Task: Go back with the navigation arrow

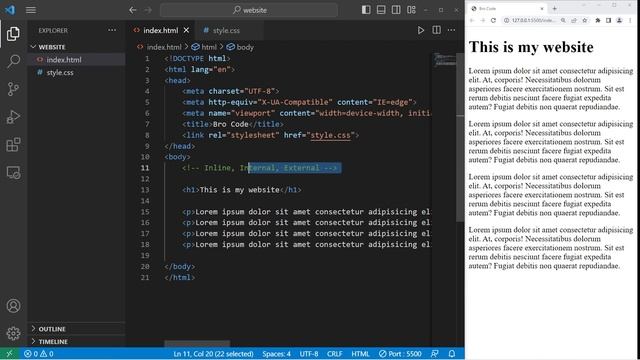Action: click(133, 10)
